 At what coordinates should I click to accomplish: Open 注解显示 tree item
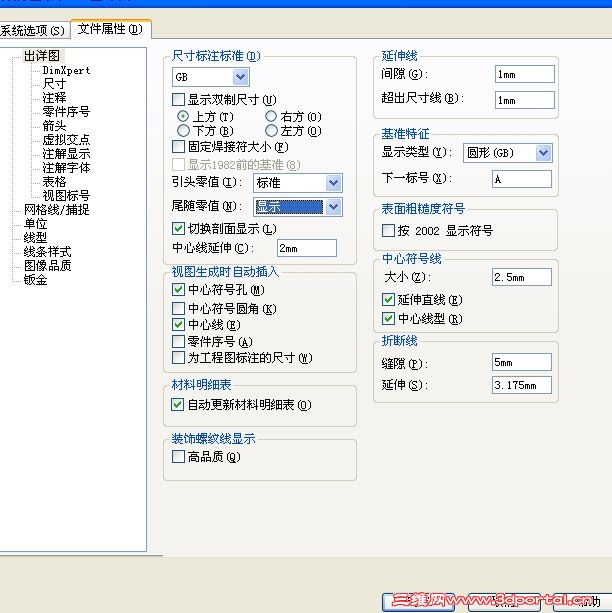pos(66,154)
